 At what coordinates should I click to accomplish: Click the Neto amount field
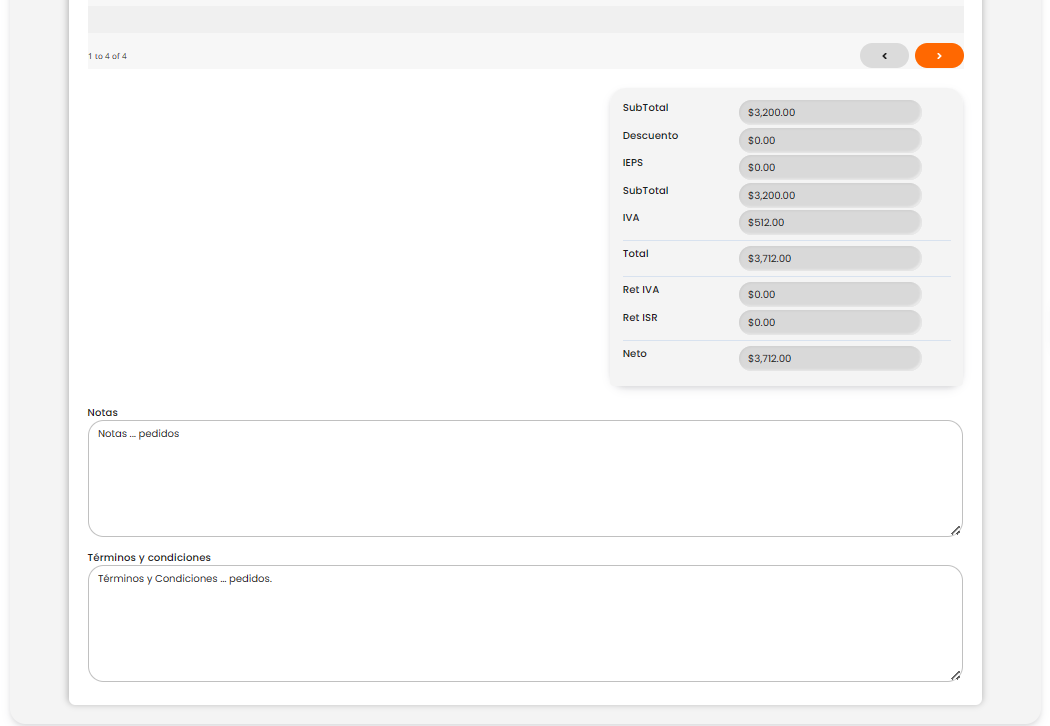pos(829,358)
